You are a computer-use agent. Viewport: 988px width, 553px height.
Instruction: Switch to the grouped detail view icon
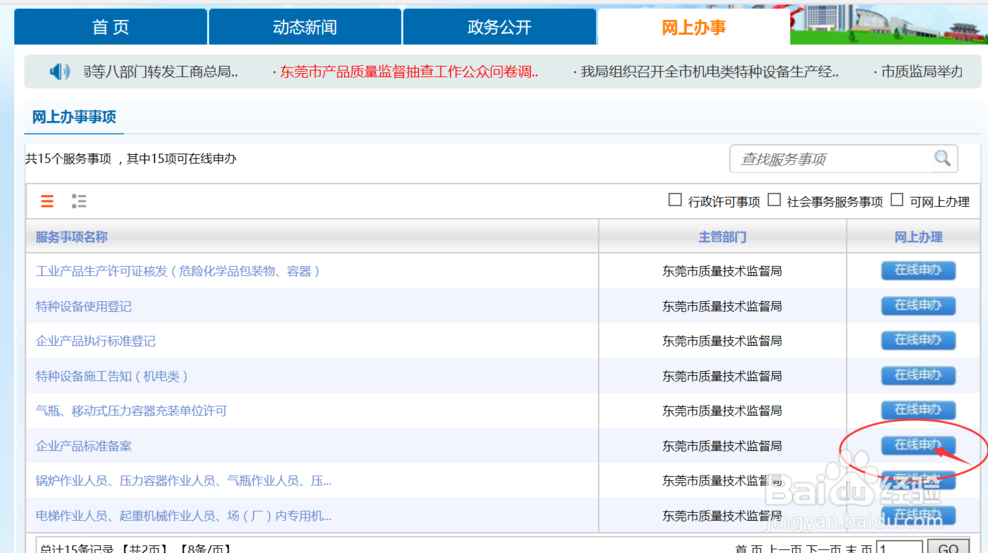tap(79, 202)
